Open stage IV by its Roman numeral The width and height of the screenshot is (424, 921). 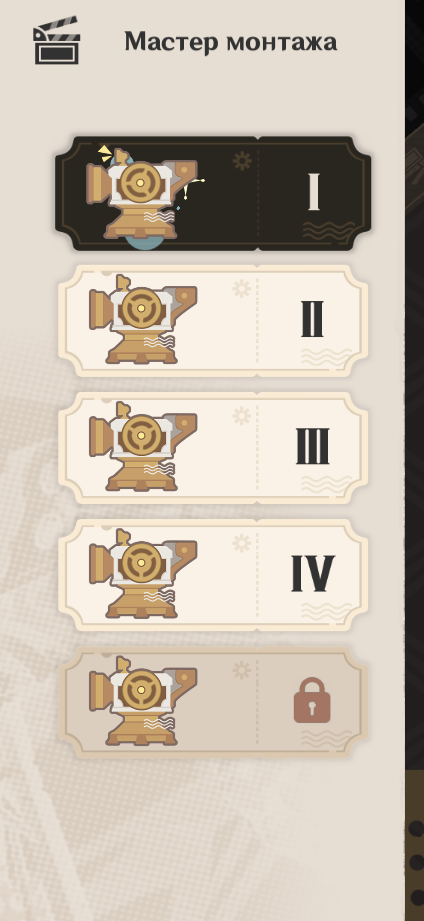point(313,573)
